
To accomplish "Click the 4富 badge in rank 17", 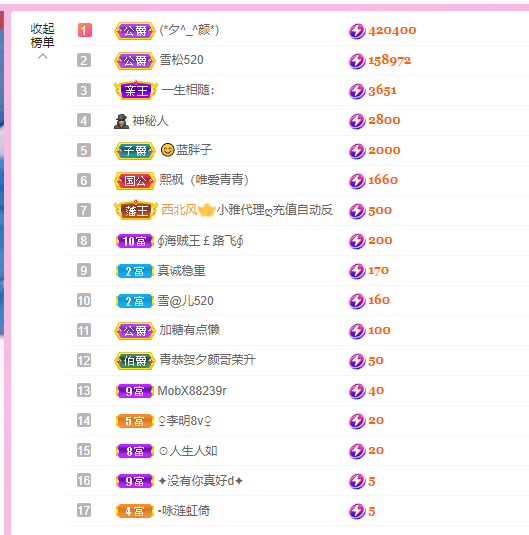I will tap(134, 511).
